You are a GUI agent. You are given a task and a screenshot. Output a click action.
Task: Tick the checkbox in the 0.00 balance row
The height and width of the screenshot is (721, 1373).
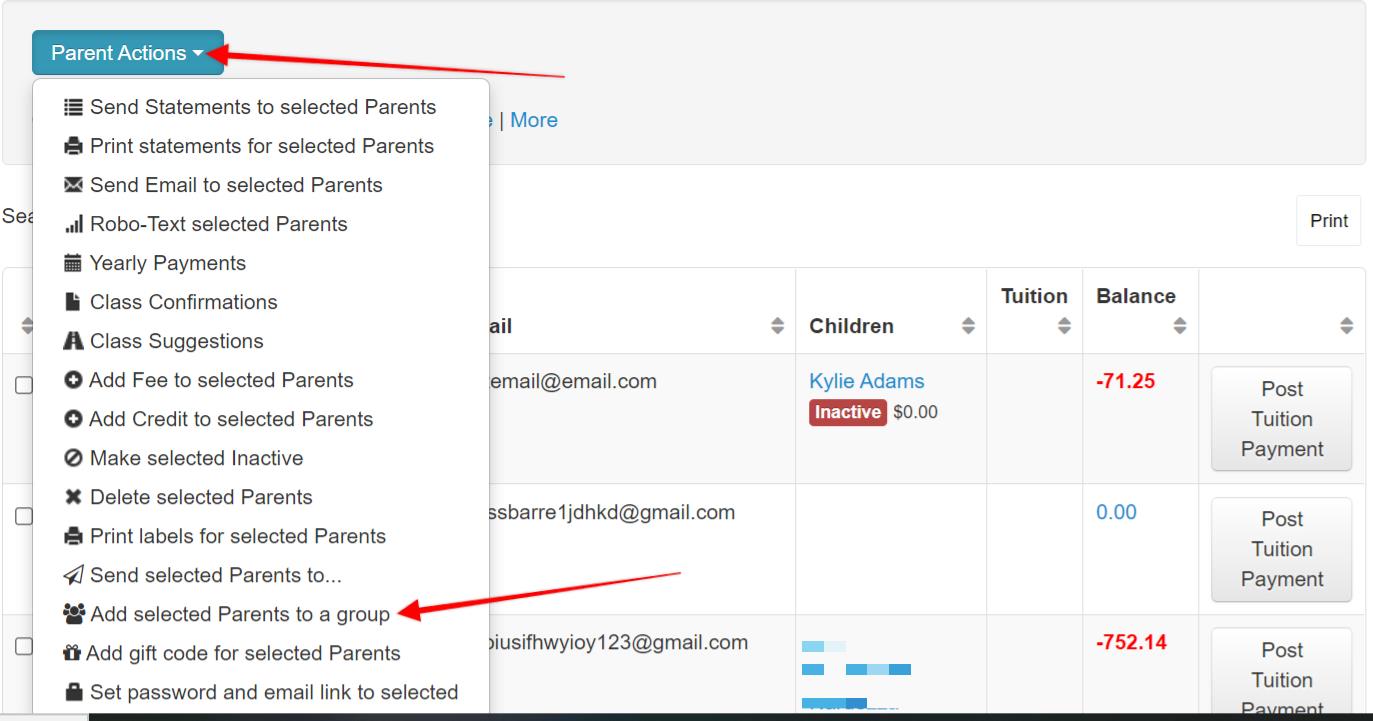click(x=23, y=517)
